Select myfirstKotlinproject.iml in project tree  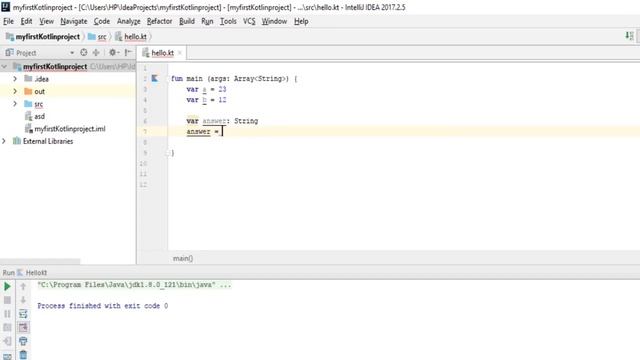click(x=70, y=129)
